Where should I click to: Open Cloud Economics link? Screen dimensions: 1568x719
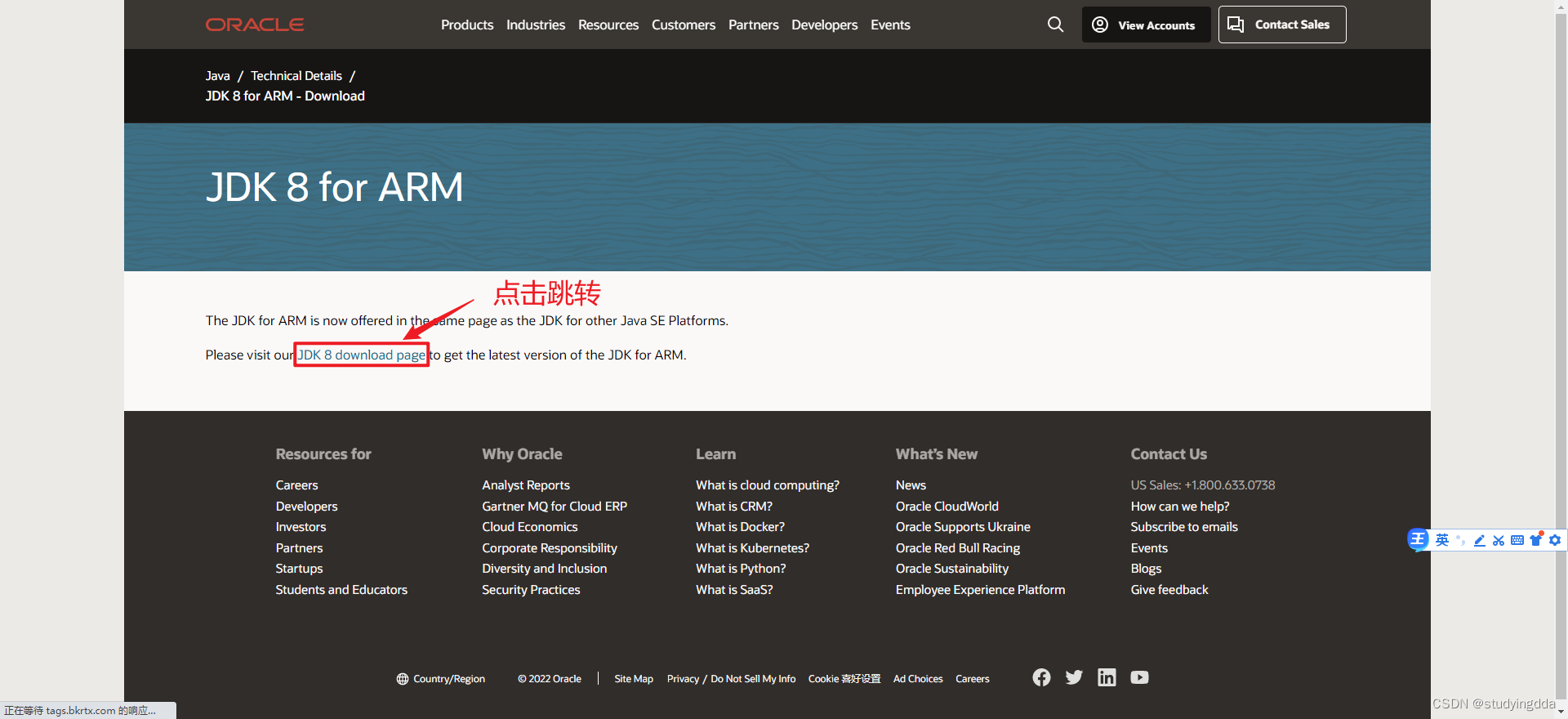click(530, 527)
